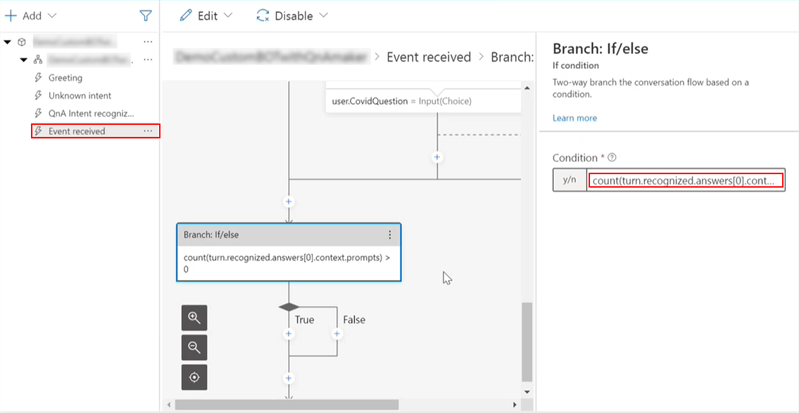The image size is (799, 413).
Task: Click the Condition expression input field
Action: click(x=687, y=180)
